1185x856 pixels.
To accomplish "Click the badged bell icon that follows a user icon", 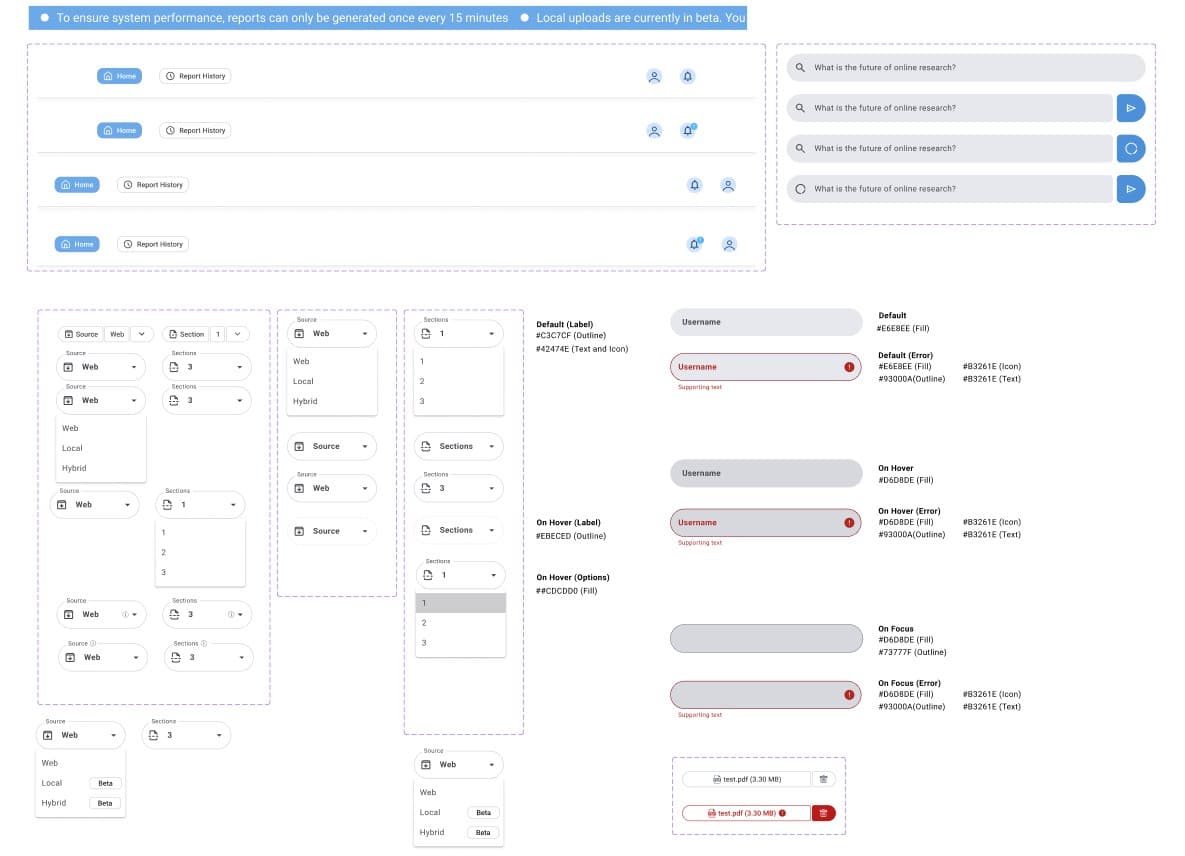I will click(688, 130).
